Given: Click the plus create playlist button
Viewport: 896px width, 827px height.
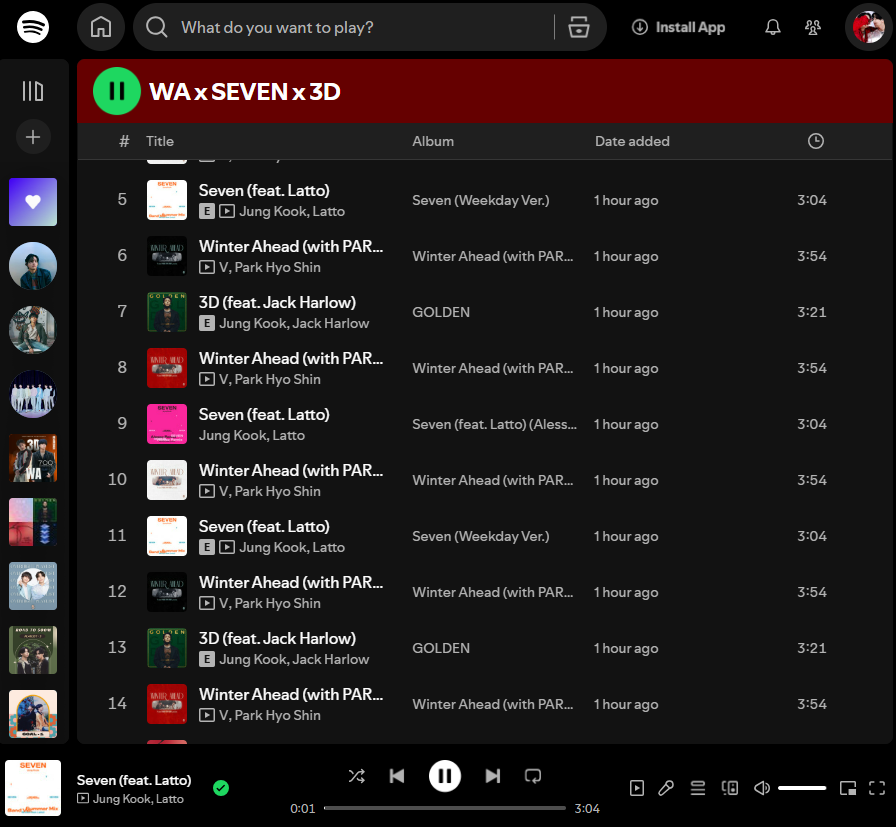Looking at the screenshot, I should click(x=33, y=137).
